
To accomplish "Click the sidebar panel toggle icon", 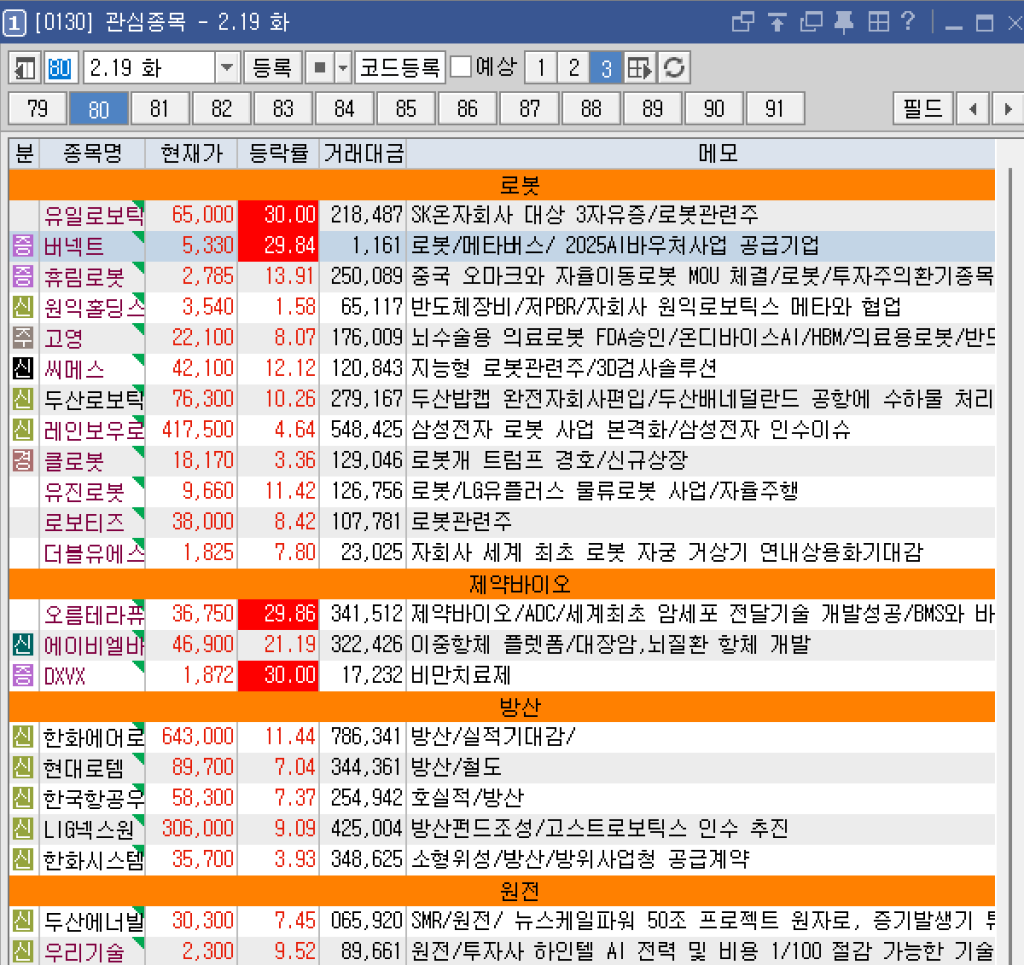I will 25,67.
